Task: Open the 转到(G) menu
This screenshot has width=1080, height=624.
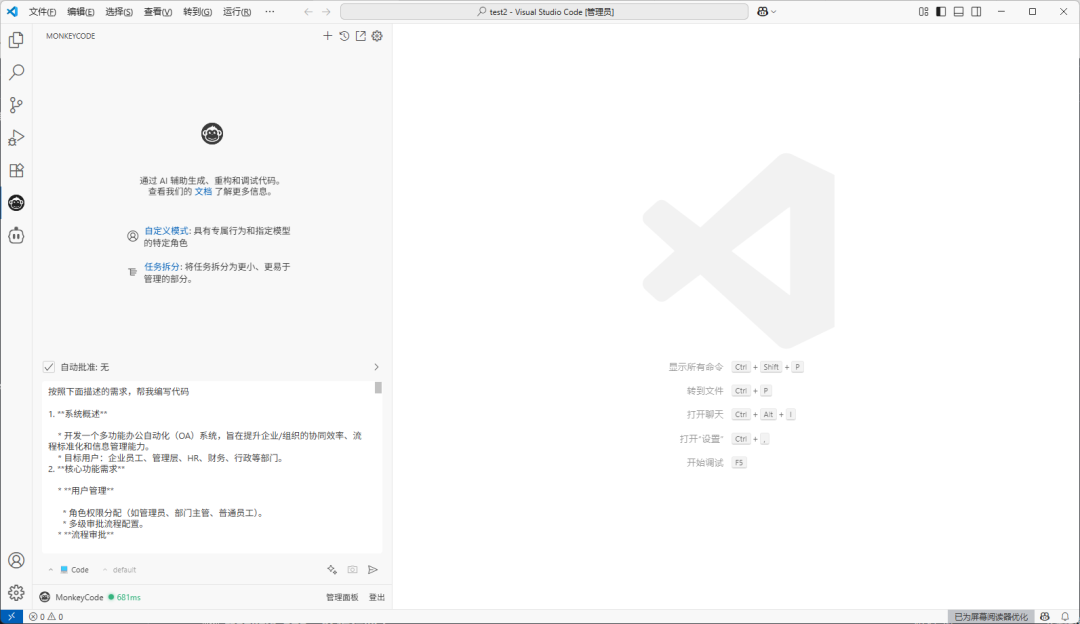Action: pyautogui.click(x=198, y=12)
